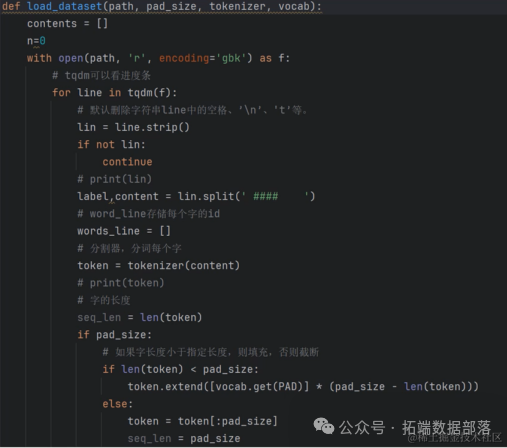The height and width of the screenshot is (448, 507).
Task: Click the '# tqdm' progress bar comment
Action: [101, 76]
